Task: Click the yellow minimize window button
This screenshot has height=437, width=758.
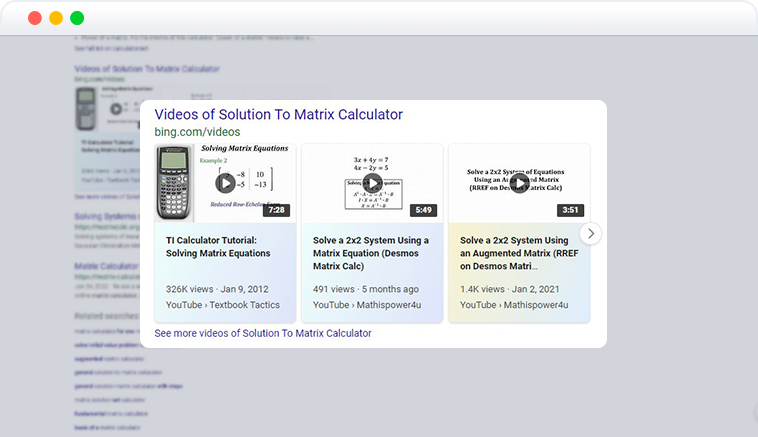Action: (x=56, y=18)
